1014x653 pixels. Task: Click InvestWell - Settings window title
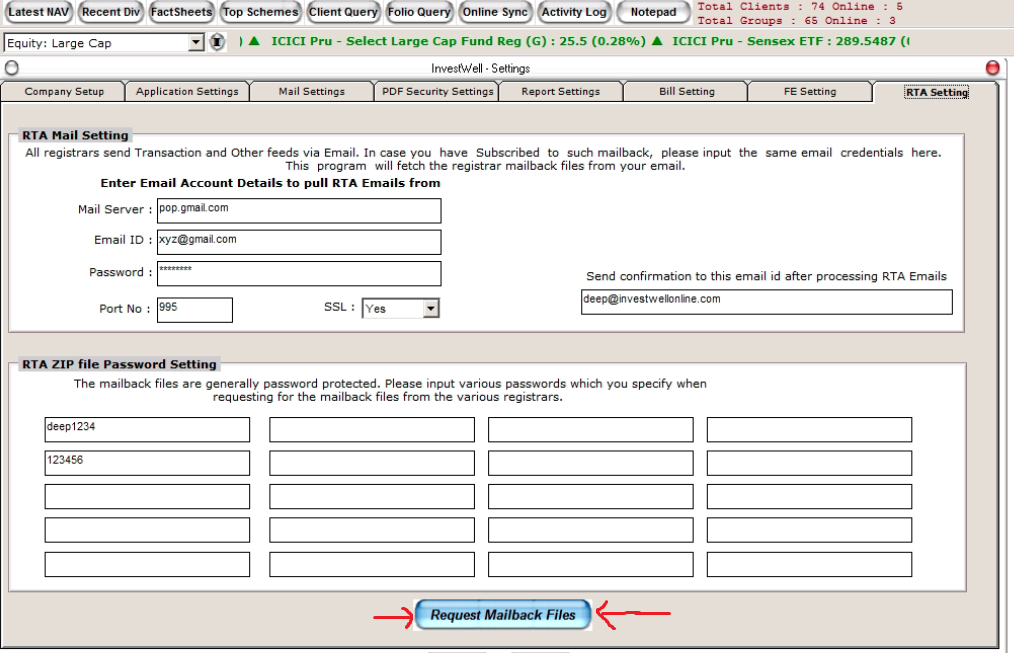[480, 69]
